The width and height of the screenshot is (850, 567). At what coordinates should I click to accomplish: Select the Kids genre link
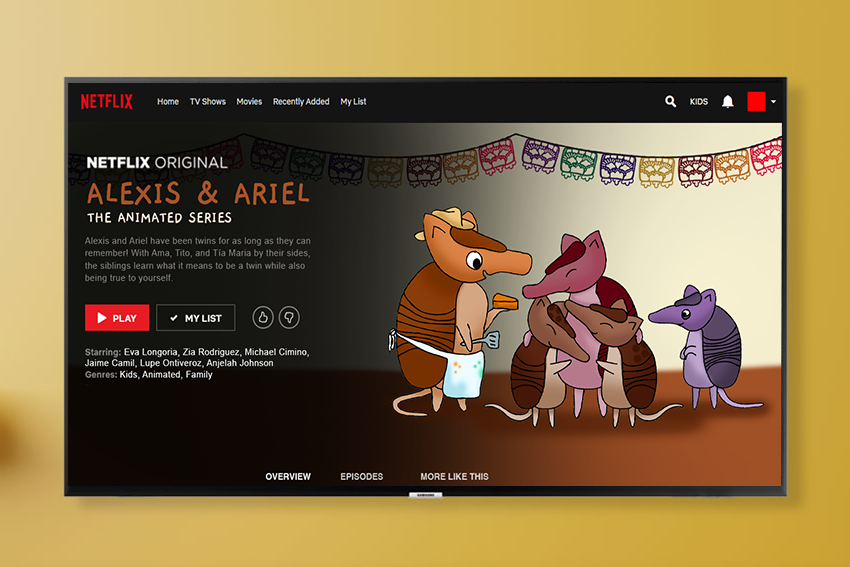click(x=128, y=375)
